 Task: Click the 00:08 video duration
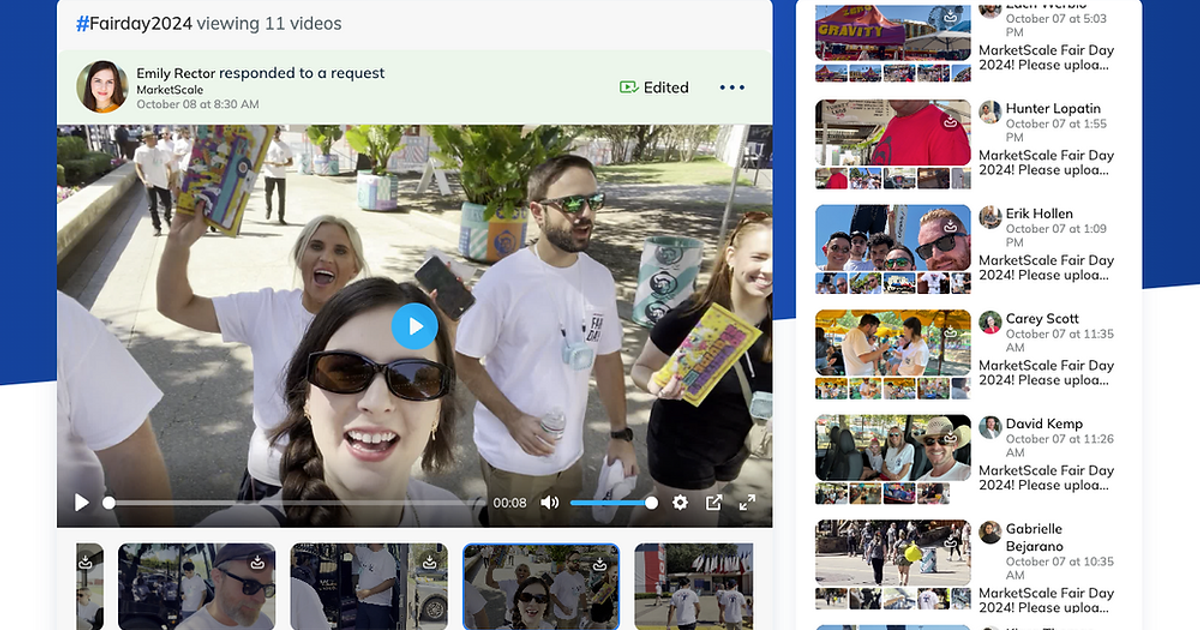coord(510,503)
